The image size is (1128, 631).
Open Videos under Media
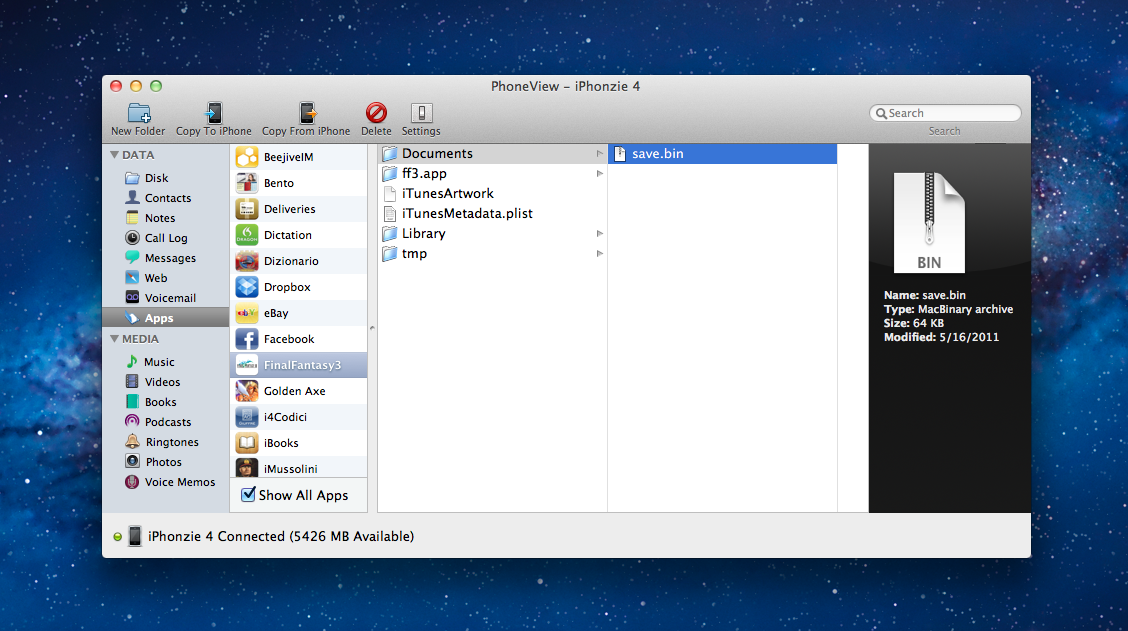click(165, 382)
